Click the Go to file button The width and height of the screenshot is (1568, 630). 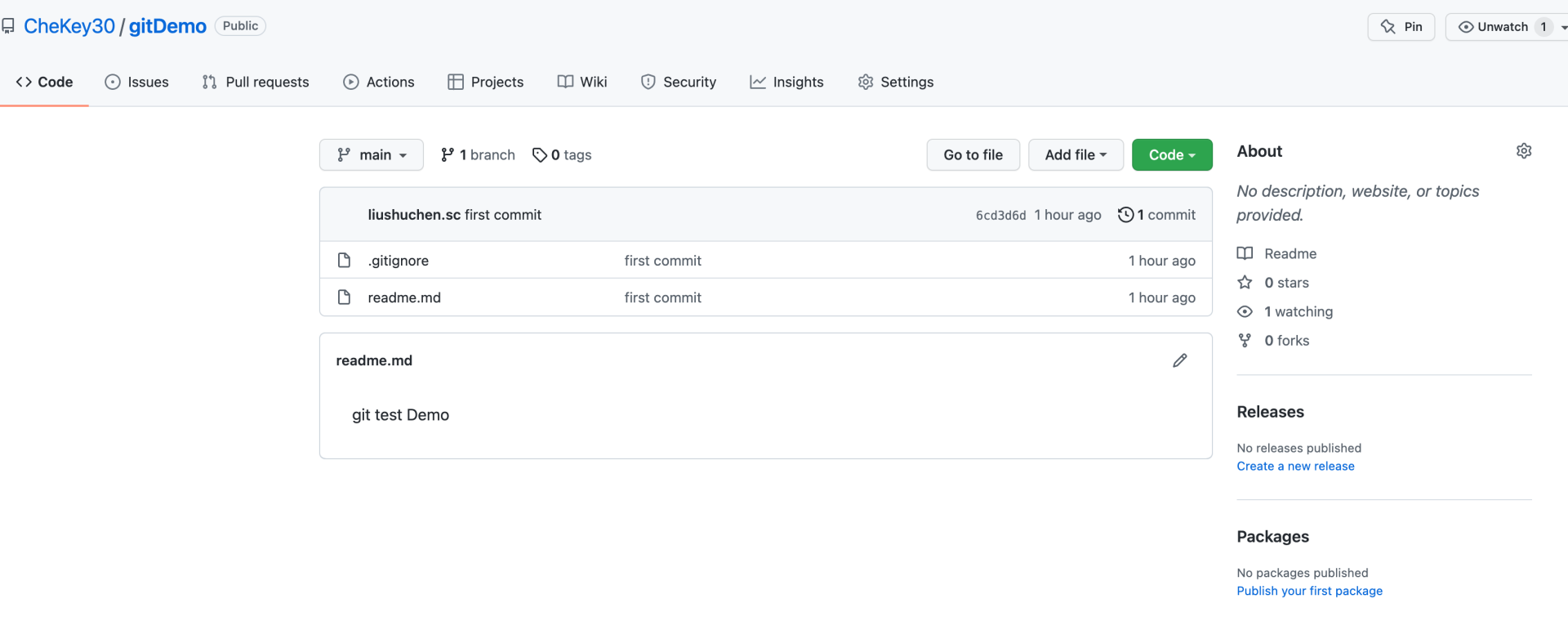973,154
